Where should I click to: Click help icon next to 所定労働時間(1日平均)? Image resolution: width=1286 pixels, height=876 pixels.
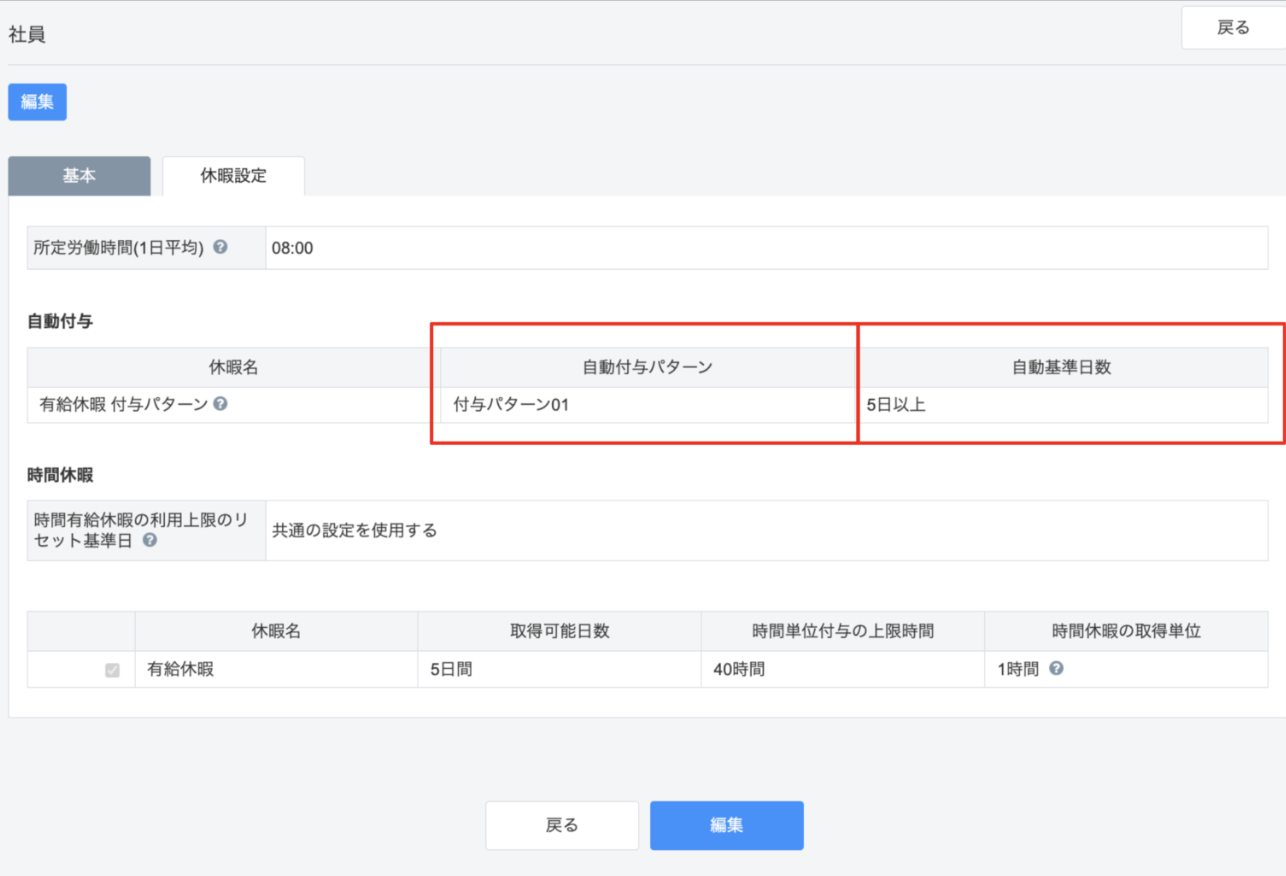220,247
